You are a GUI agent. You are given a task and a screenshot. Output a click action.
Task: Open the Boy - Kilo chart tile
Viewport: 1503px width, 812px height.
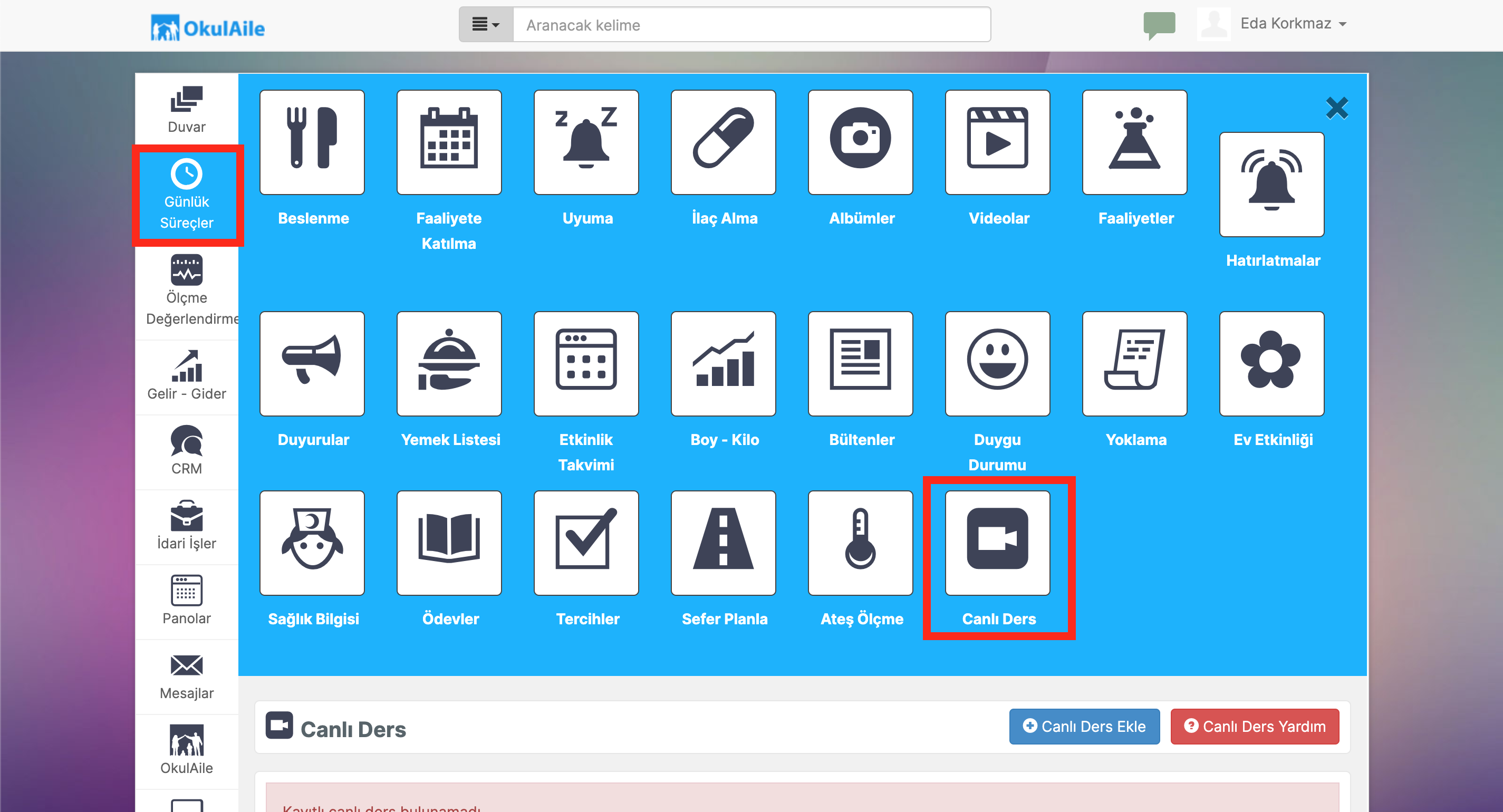[723, 363]
